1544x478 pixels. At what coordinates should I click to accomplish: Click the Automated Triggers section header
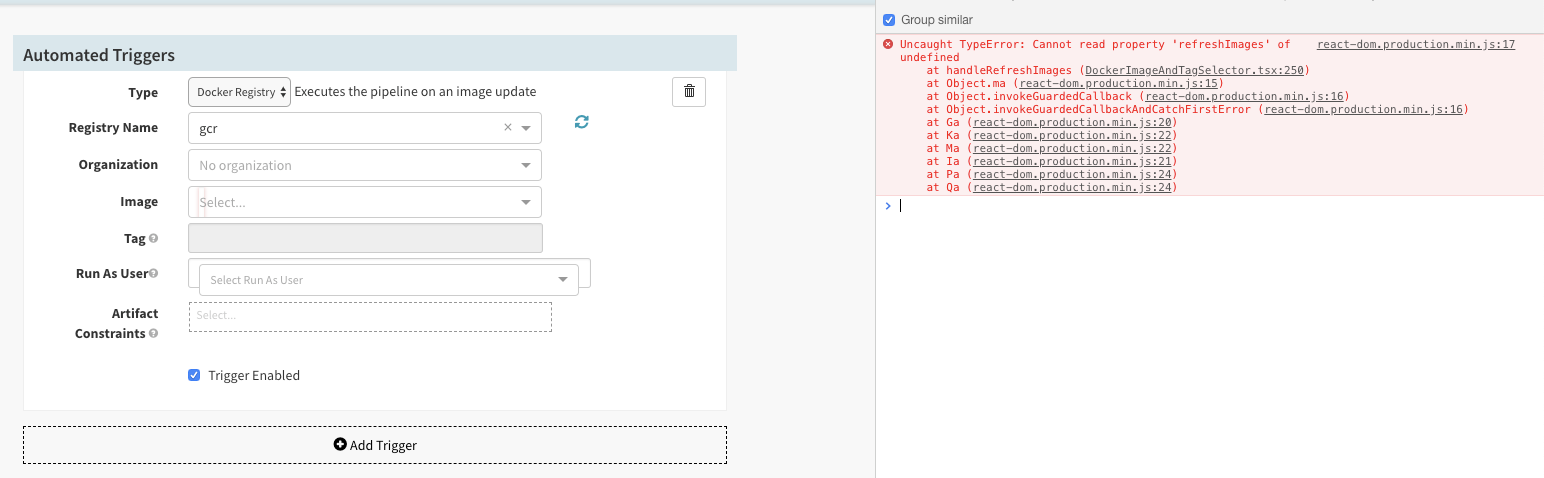375,55
